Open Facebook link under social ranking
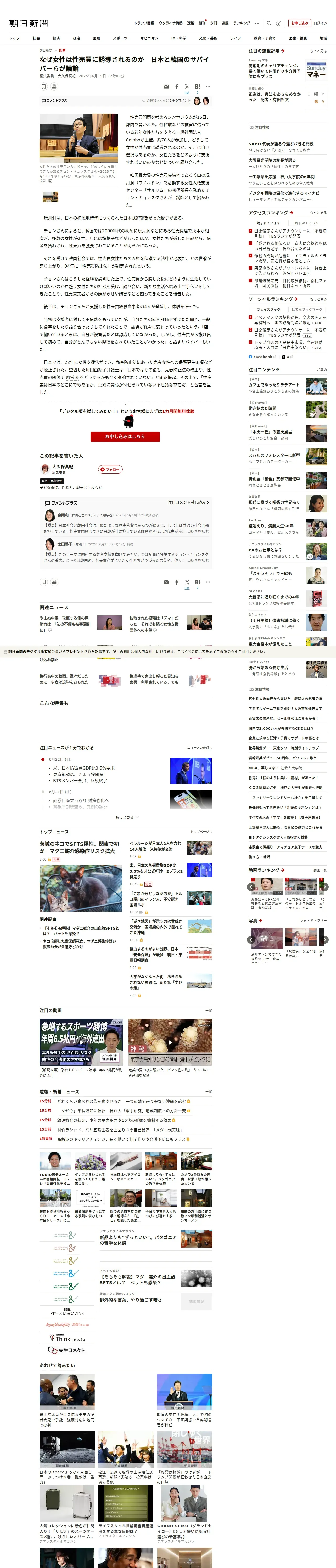336x1568 pixels. point(263,357)
